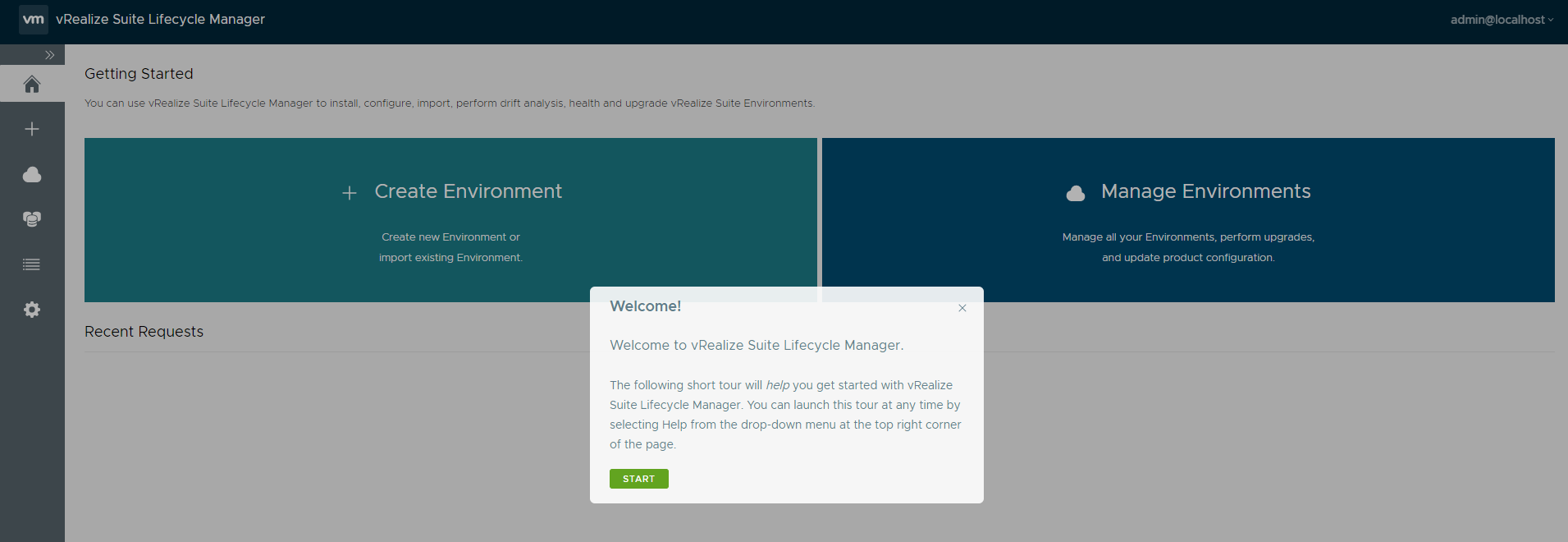Select the Create Environment card title
1568x542 pixels.
468,191
